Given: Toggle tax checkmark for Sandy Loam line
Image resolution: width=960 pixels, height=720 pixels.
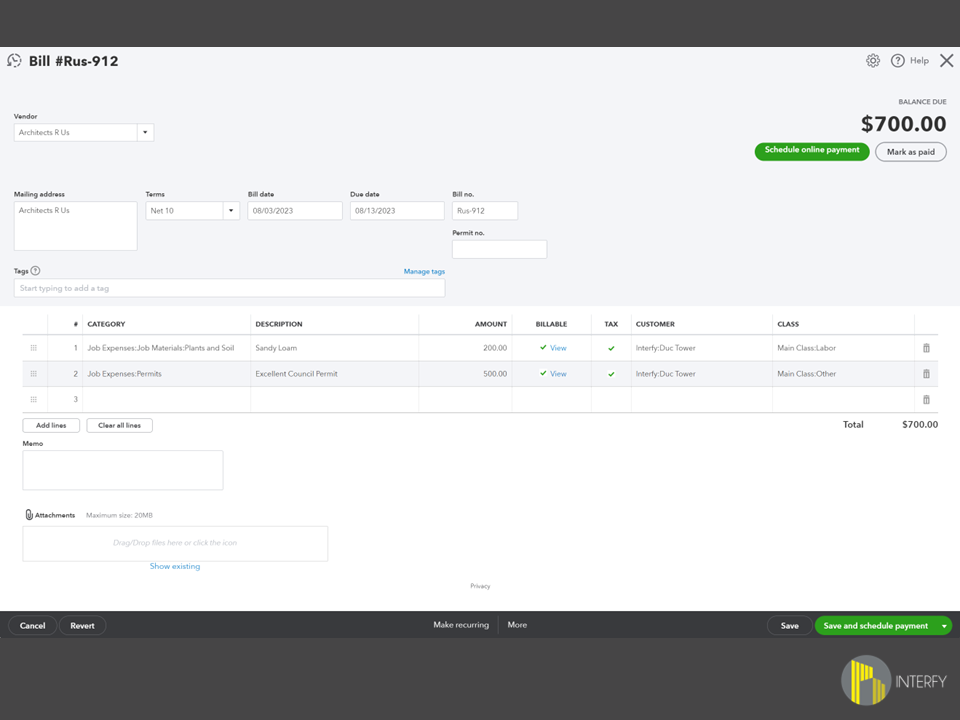Looking at the screenshot, I should [x=611, y=348].
